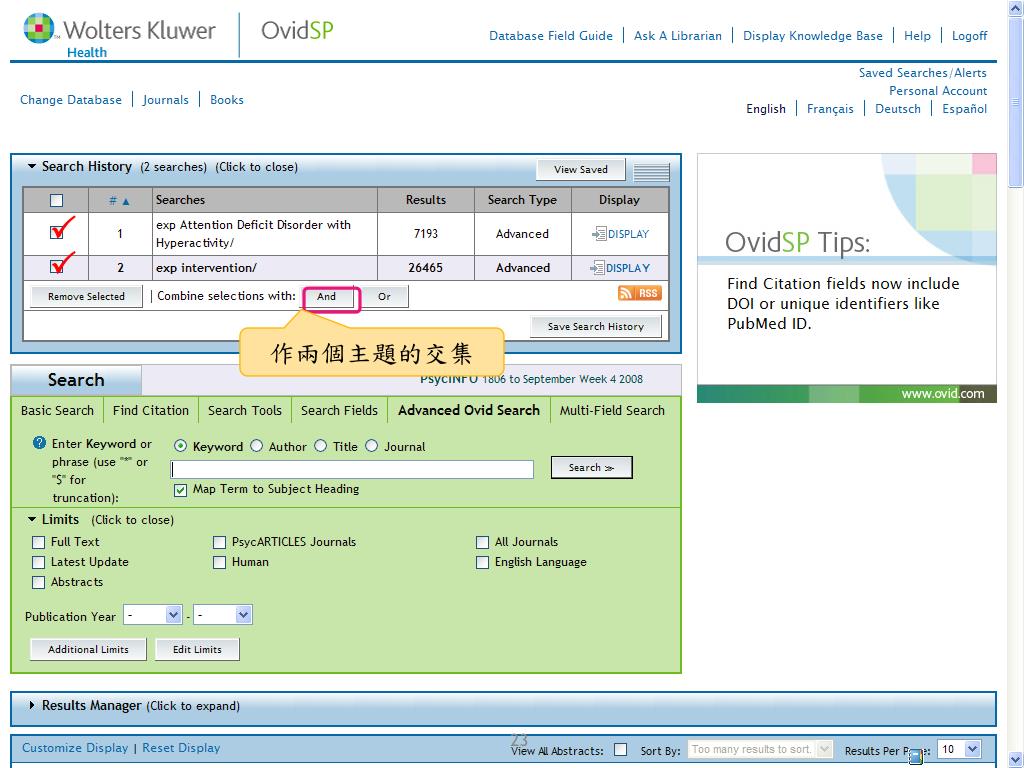Toggle View All Abstracts checkbox
Screen dimensions: 1024x768
pyautogui.click(x=620, y=750)
